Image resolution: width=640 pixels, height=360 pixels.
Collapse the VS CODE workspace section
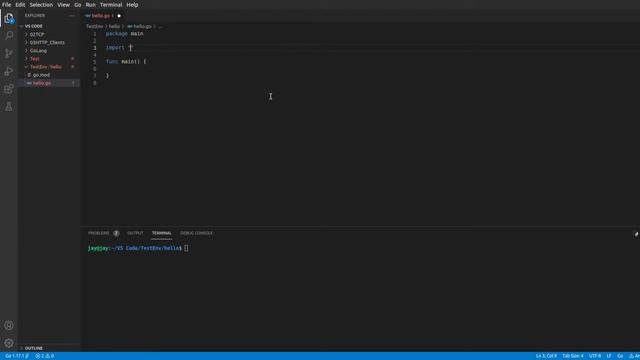tap(49, 26)
